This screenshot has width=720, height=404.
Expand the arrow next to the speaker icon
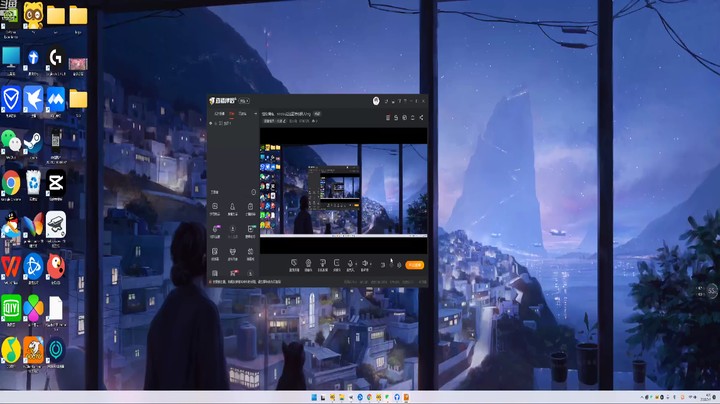(371, 264)
